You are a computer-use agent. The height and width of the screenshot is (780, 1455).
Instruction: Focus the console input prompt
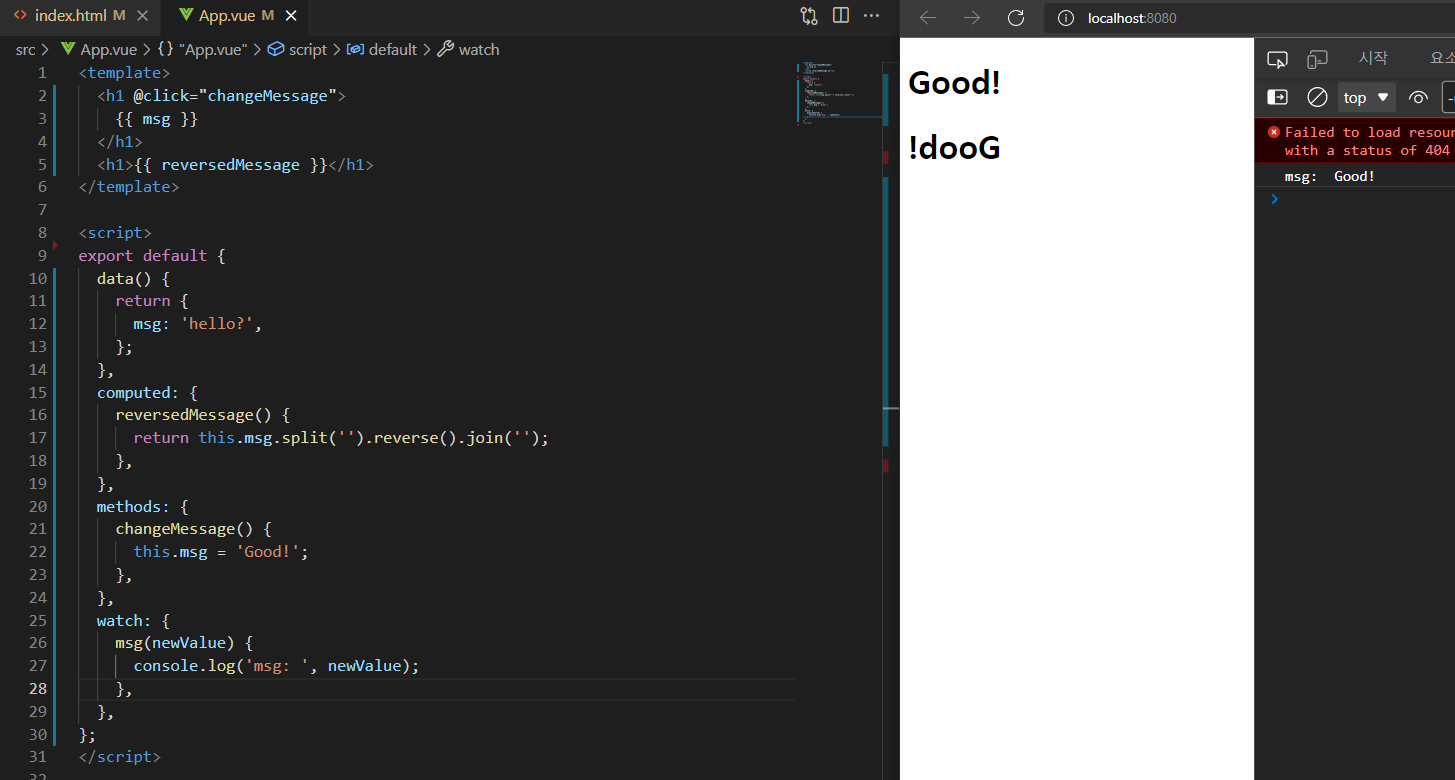[x=1365, y=199]
